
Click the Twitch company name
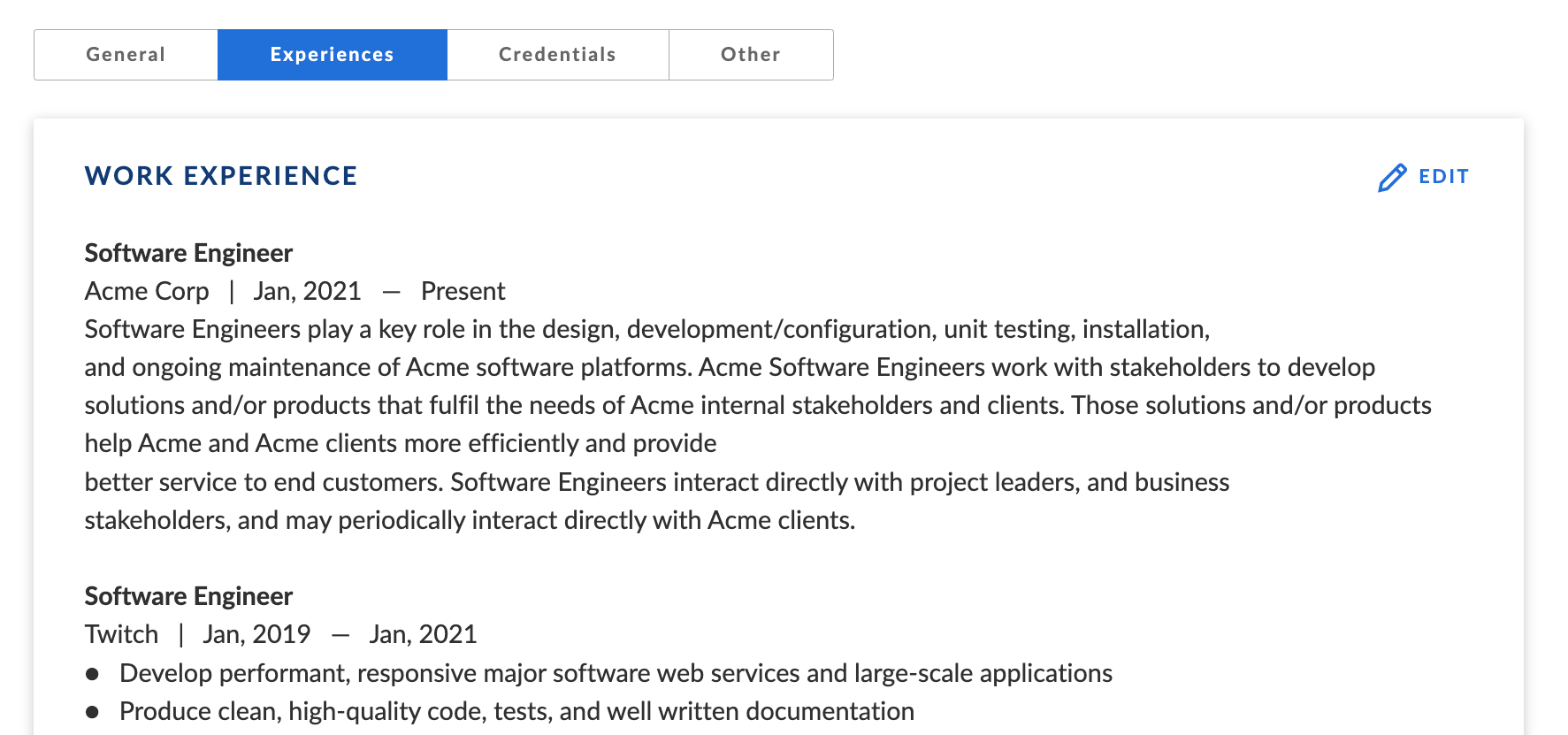click(121, 634)
